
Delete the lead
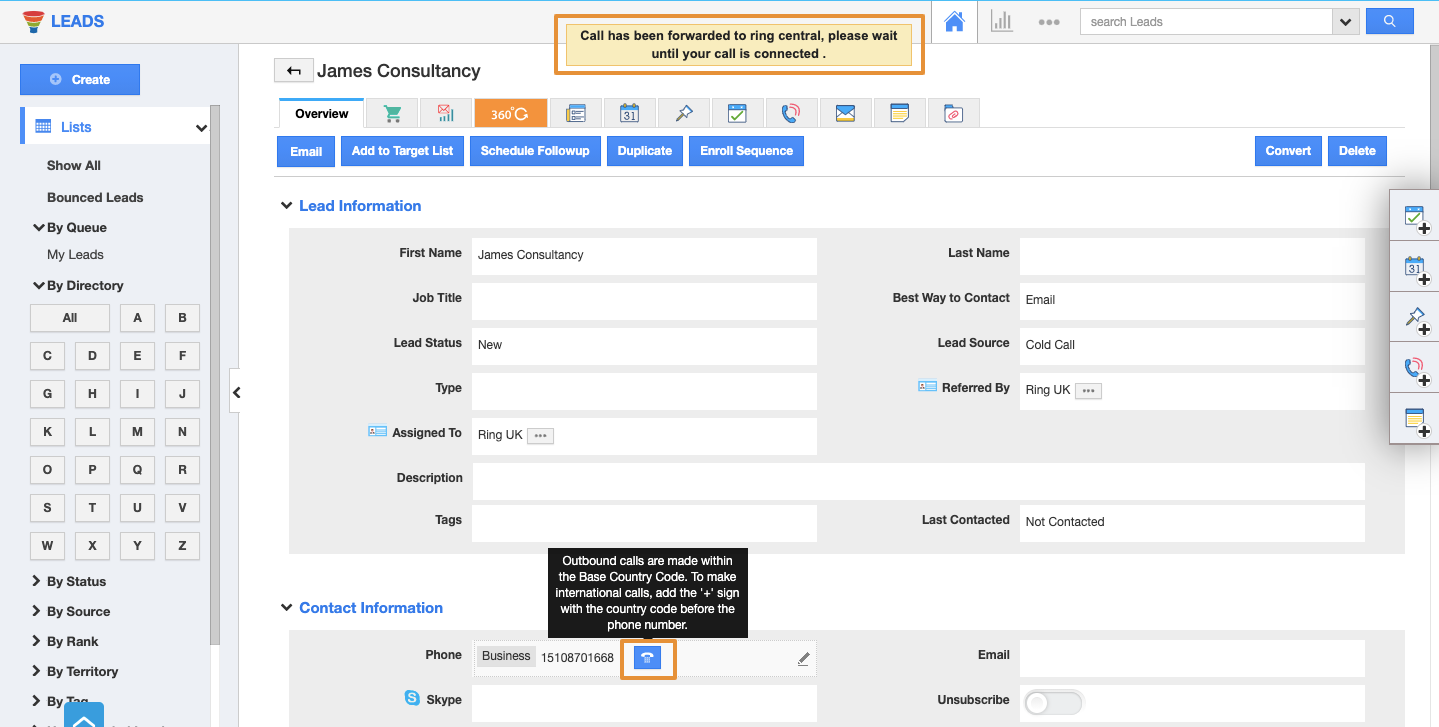pyautogui.click(x=1357, y=151)
